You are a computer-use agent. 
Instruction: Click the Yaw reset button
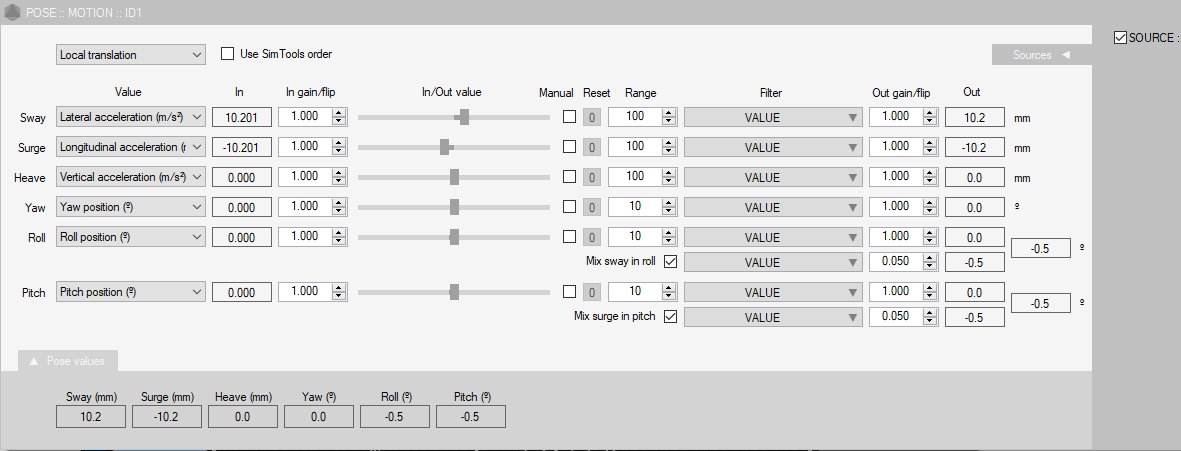[x=592, y=208]
